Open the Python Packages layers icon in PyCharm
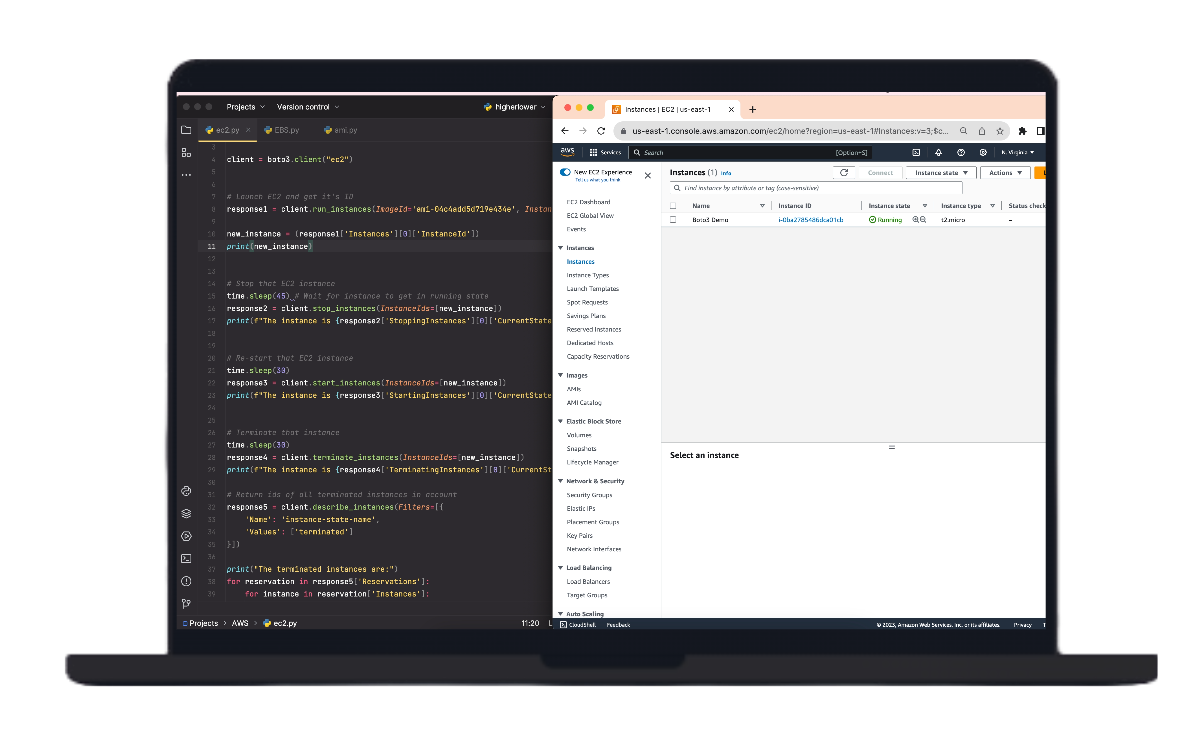The width and height of the screenshot is (1200, 748). [x=186, y=514]
